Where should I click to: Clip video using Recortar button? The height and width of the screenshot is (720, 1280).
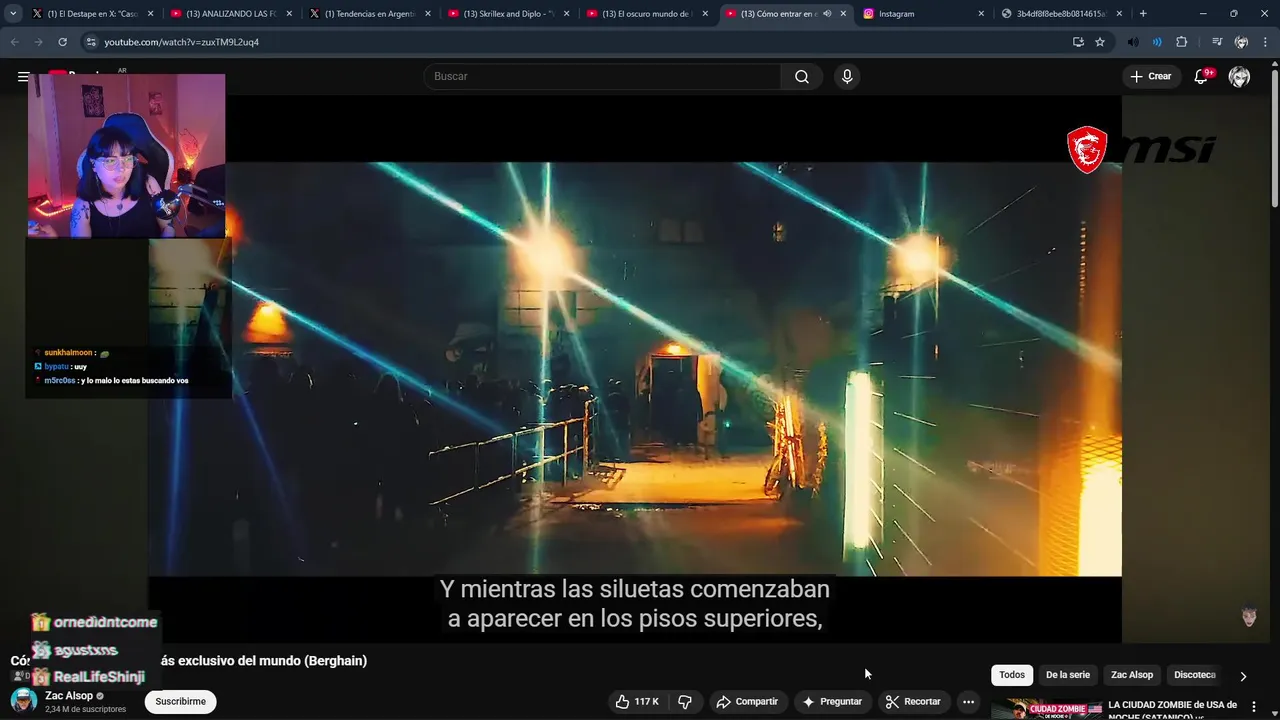(x=913, y=702)
